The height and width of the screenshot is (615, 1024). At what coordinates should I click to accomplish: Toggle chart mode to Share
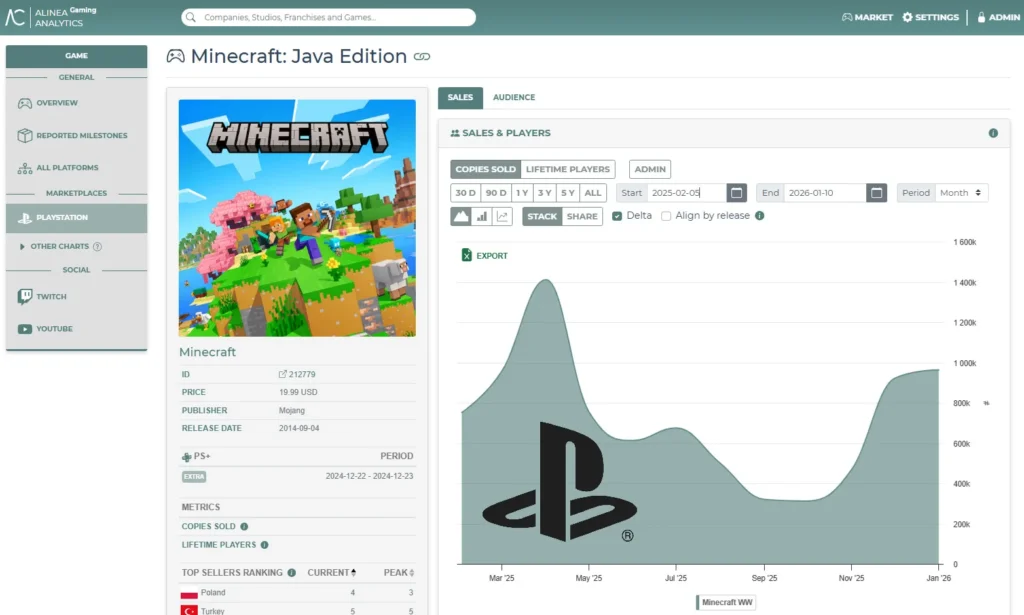tap(582, 216)
